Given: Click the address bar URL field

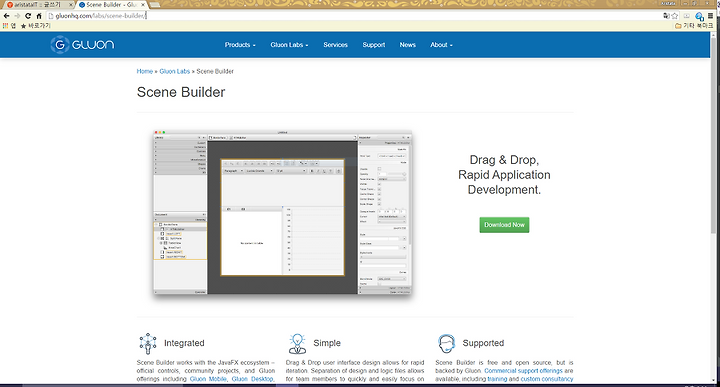Looking at the screenshot, I should [x=354, y=16].
